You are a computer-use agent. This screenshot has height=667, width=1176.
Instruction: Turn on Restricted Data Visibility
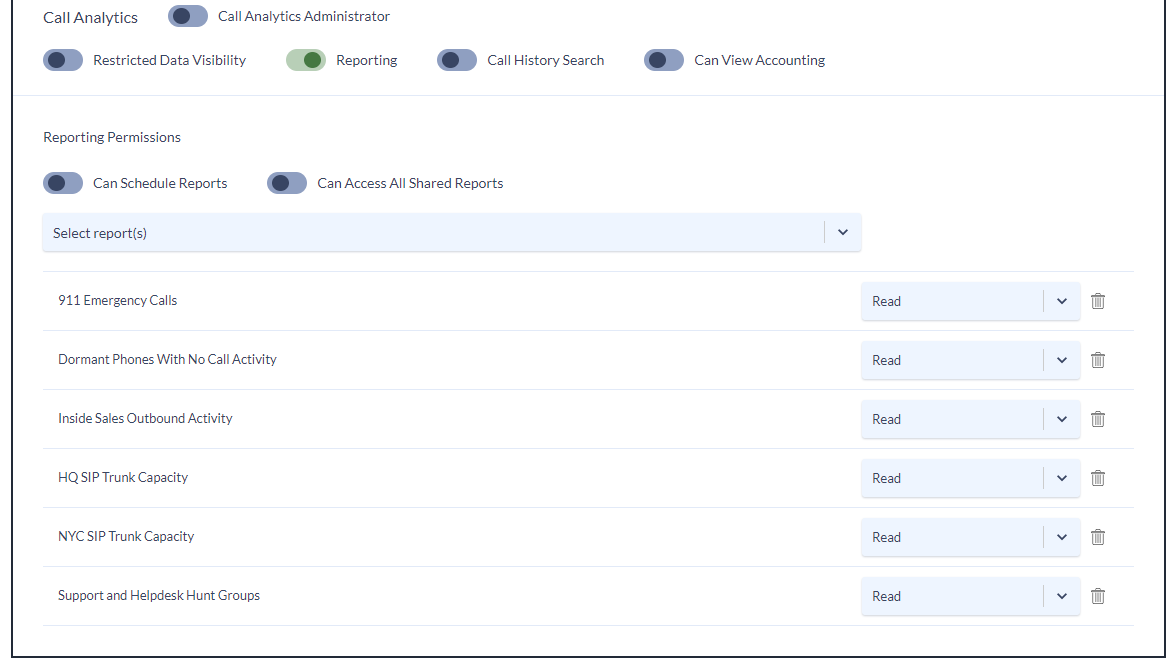point(63,60)
